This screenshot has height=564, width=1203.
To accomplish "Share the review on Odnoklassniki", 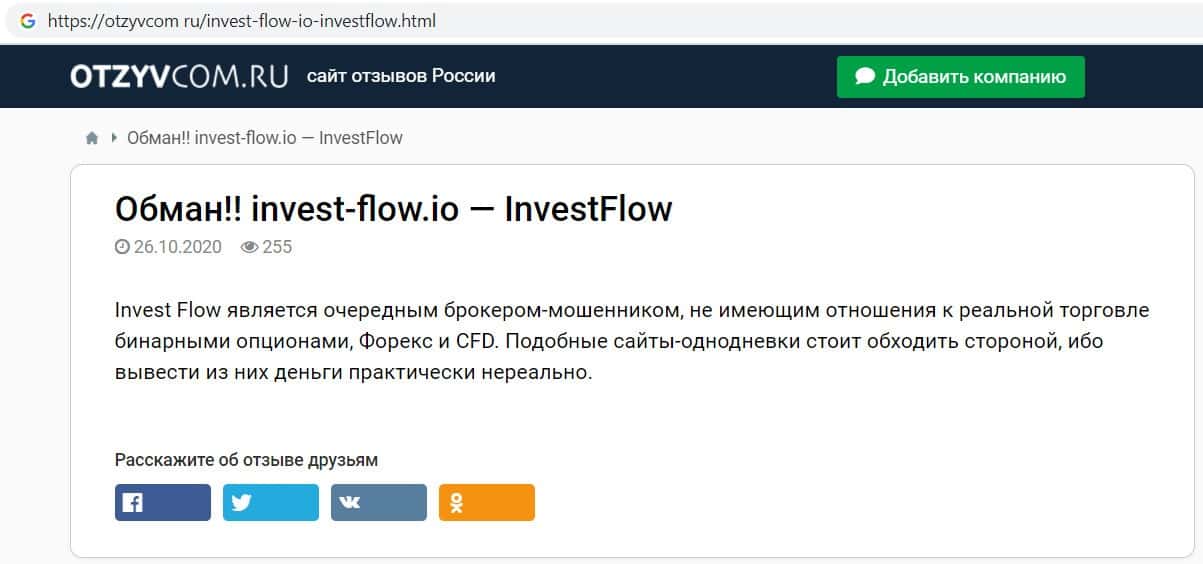I will pyautogui.click(x=487, y=503).
